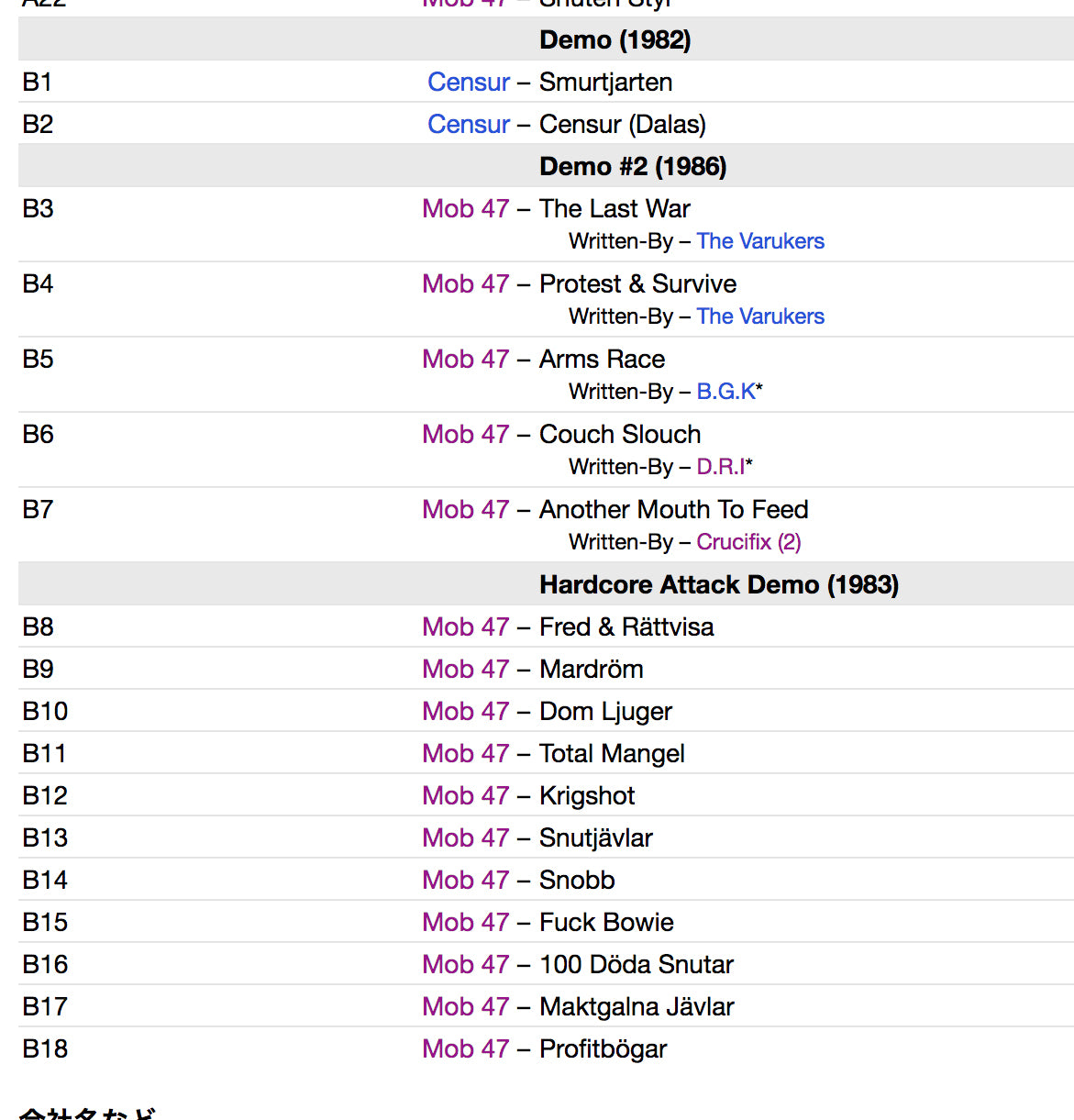The height and width of the screenshot is (1120, 1074).
Task: Click the Demo #2 (1986) section heading
Action: (x=633, y=167)
